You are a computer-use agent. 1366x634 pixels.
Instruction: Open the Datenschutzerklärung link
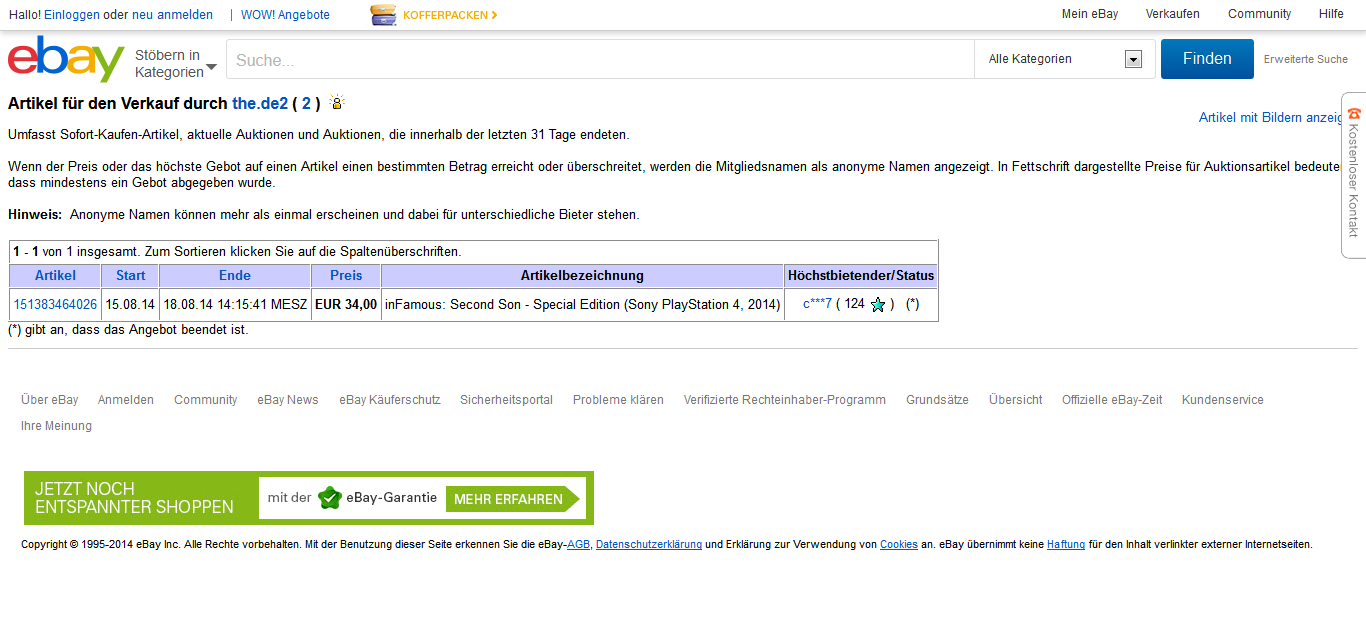coord(649,545)
